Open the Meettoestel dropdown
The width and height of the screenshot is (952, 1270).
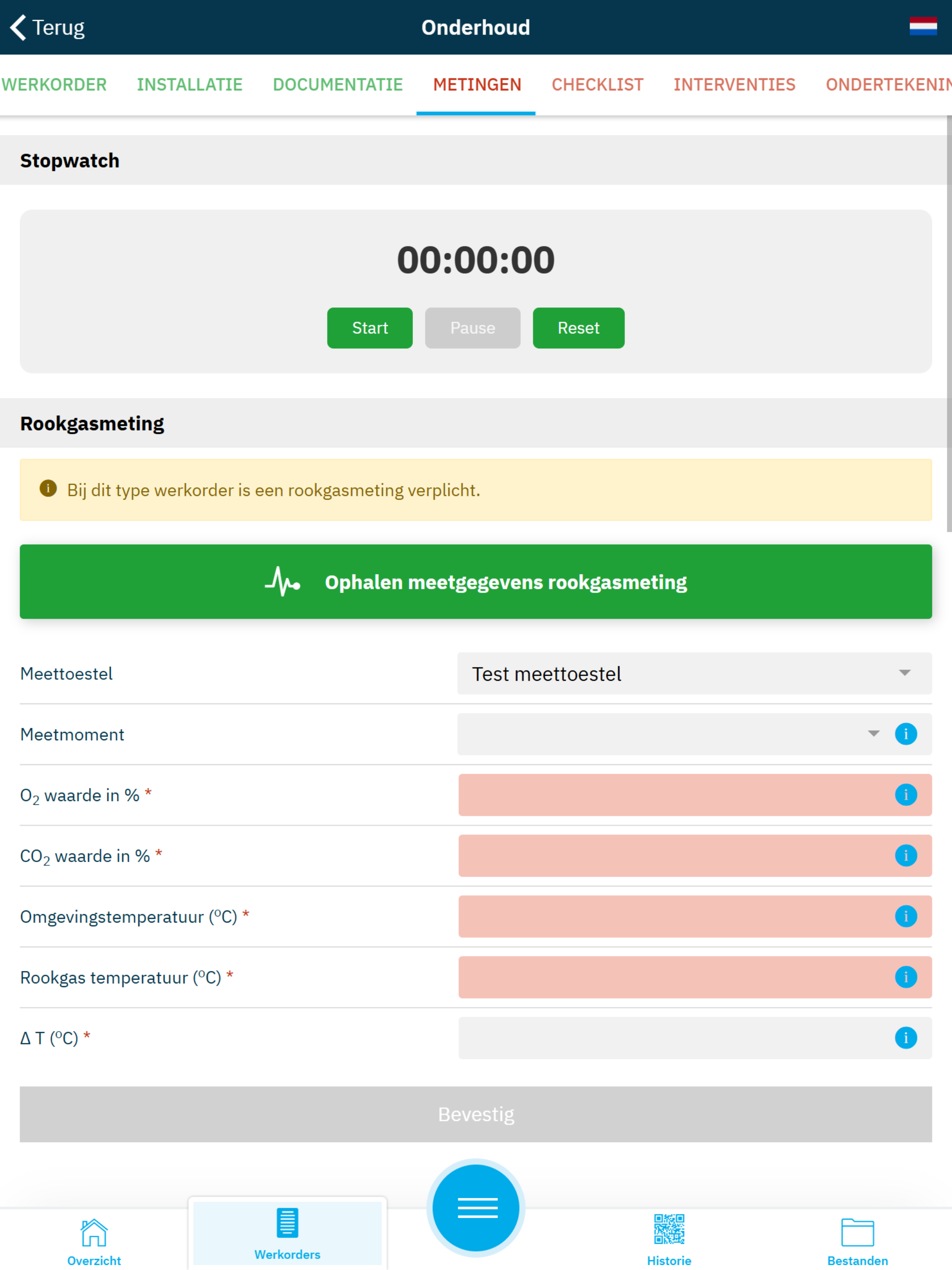click(x=694, y=673)
